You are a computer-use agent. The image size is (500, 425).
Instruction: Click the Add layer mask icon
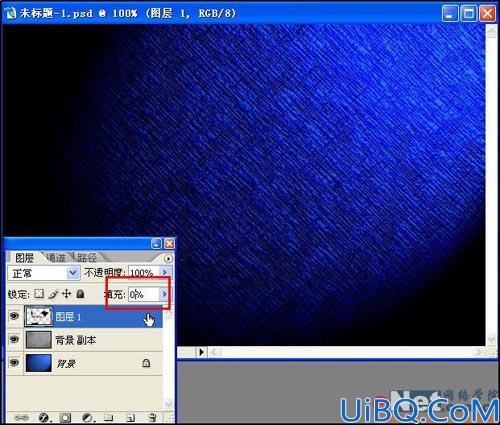(x=65, y=417)
